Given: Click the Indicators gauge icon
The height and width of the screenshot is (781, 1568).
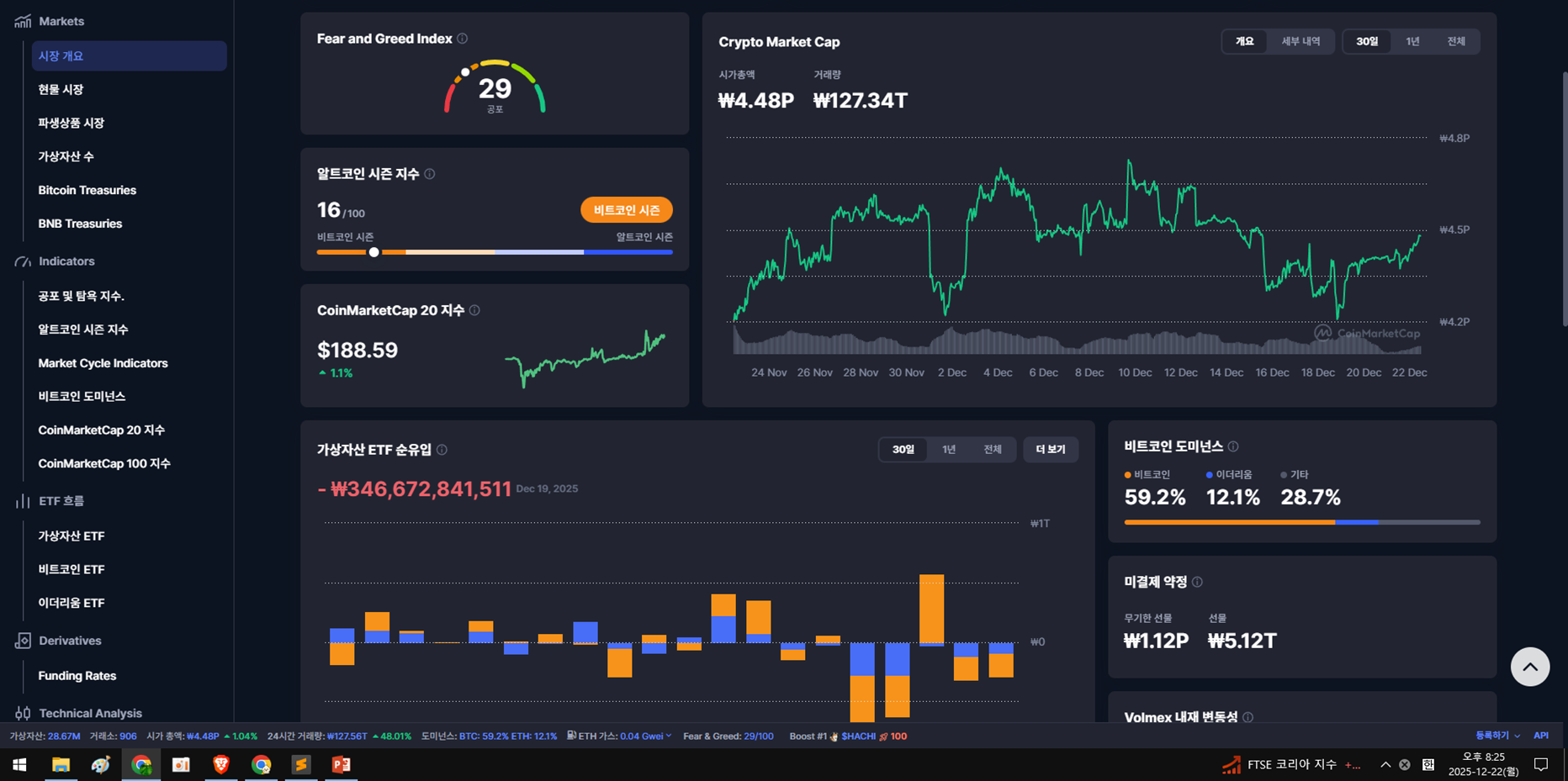Looking at the screenshot, I should [x=23, y=261].
